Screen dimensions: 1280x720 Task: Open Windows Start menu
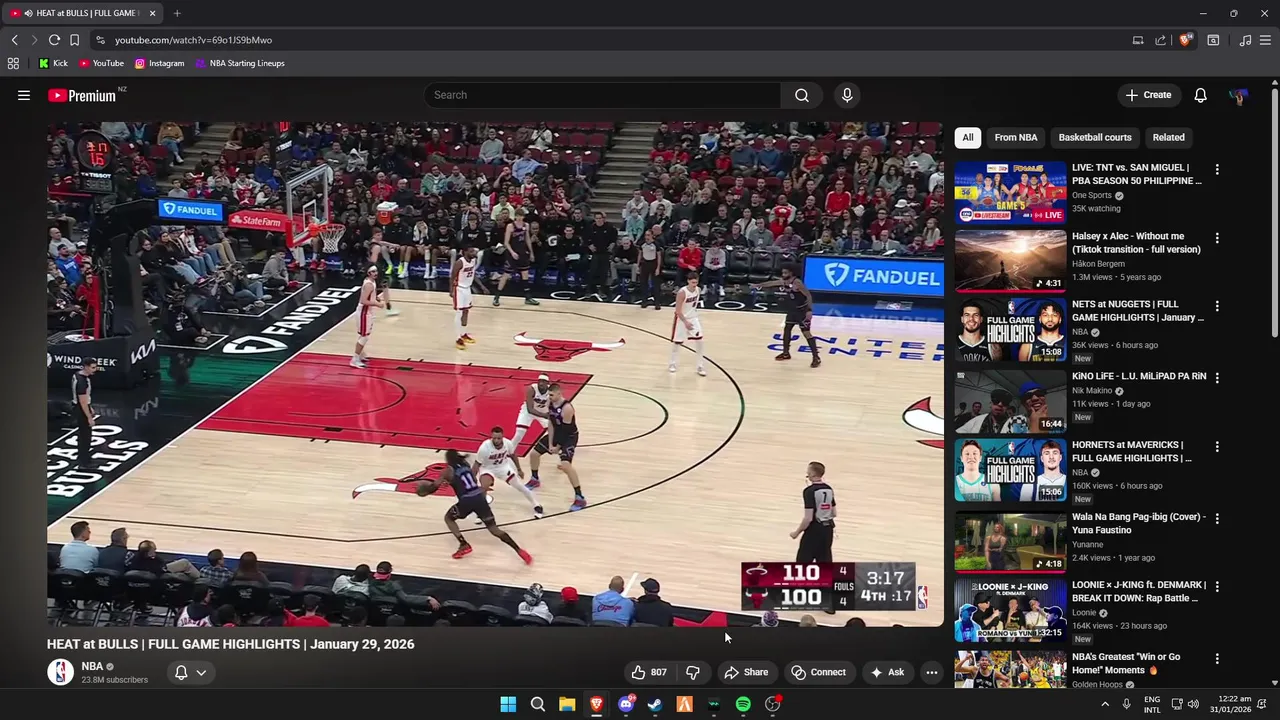[x=508, y=704]
